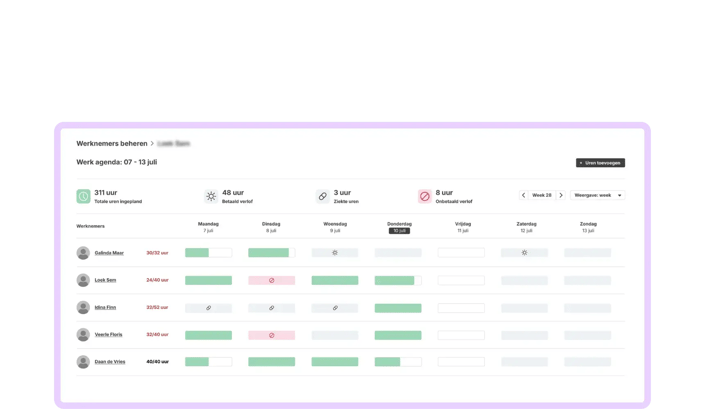Click the red unpaid leave icon
The width and height of the screenshot is (705, 409).
(x=424, y=196)
